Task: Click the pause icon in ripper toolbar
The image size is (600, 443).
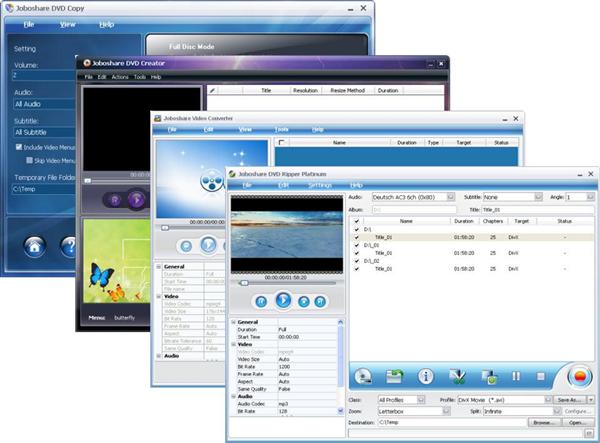Action: click(x=516, y=376)
